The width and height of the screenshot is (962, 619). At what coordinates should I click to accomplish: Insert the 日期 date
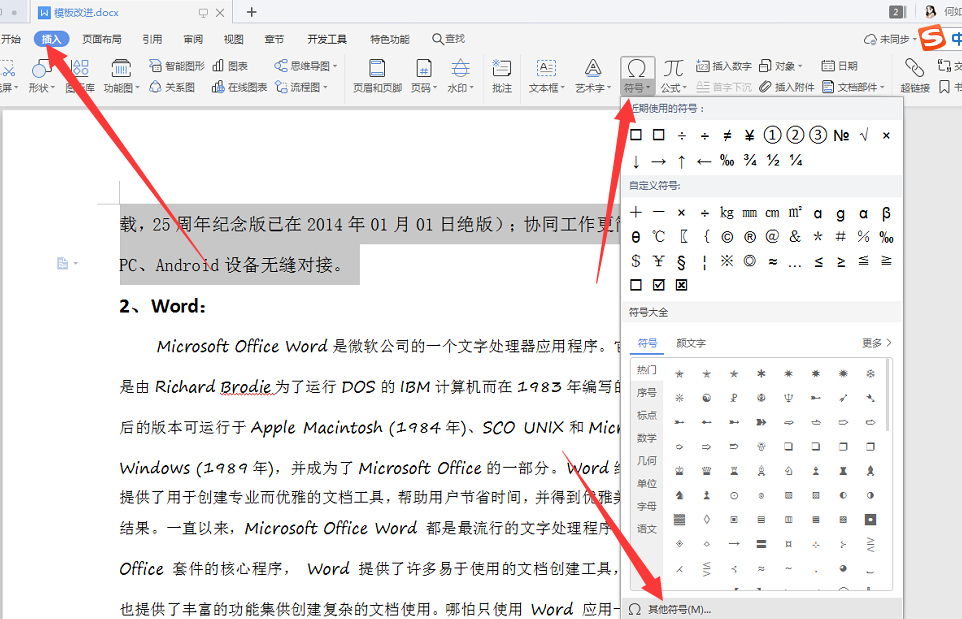[839, 66]
